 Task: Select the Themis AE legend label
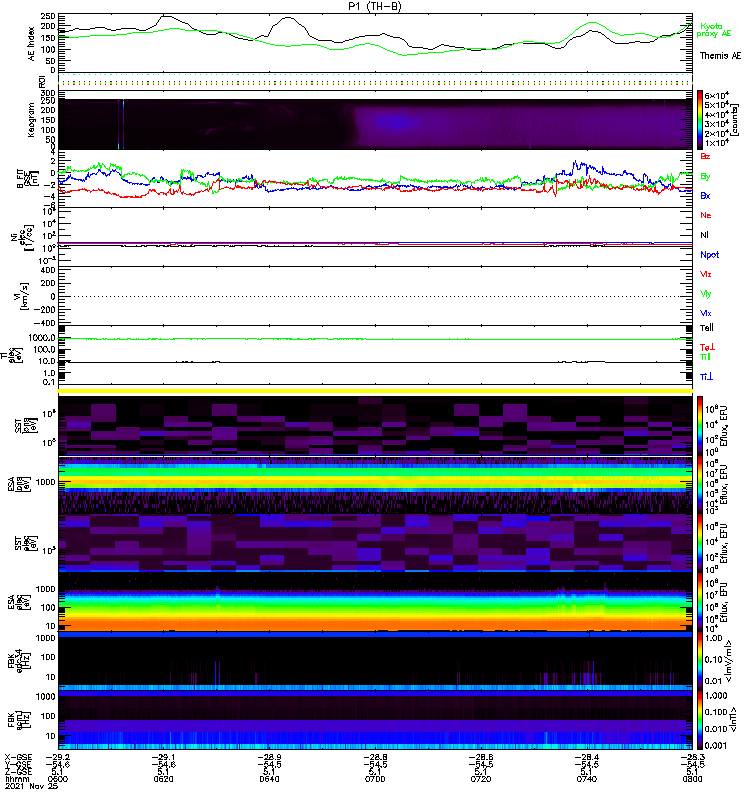tap(720, 56)
